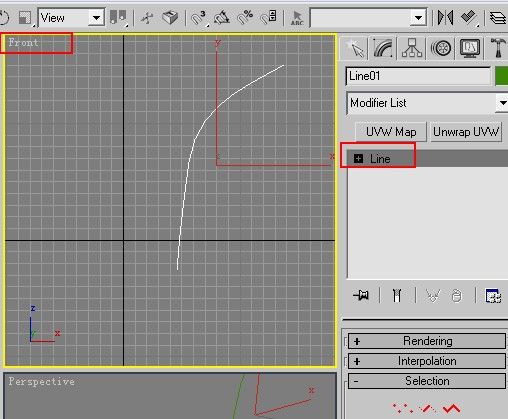Open Configure Modifier Sets icon
This screenshot has width=508, height=419.
click(493, 295)
